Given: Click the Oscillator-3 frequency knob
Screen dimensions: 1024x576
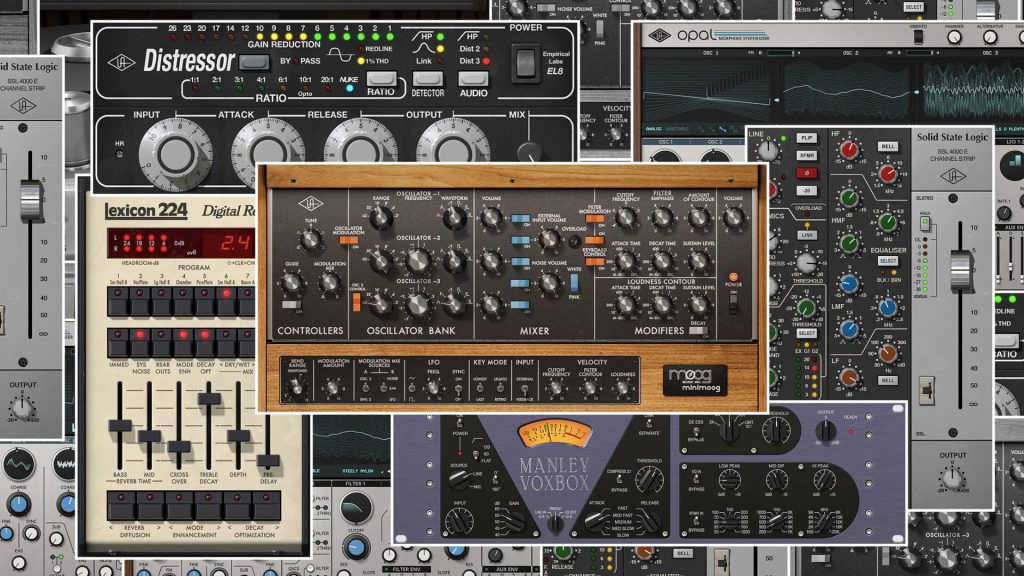Looking at the screenshot, I should tap(418, 304).
